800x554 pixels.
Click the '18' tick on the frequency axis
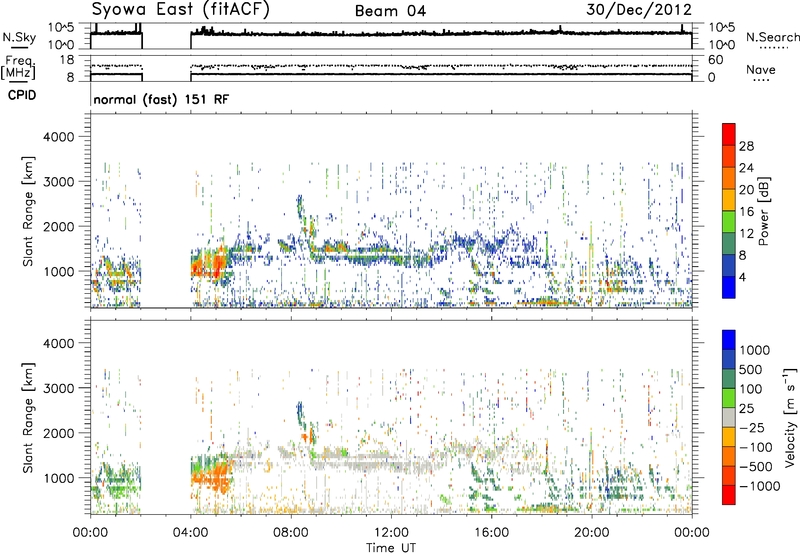click(x=67, y=60)
